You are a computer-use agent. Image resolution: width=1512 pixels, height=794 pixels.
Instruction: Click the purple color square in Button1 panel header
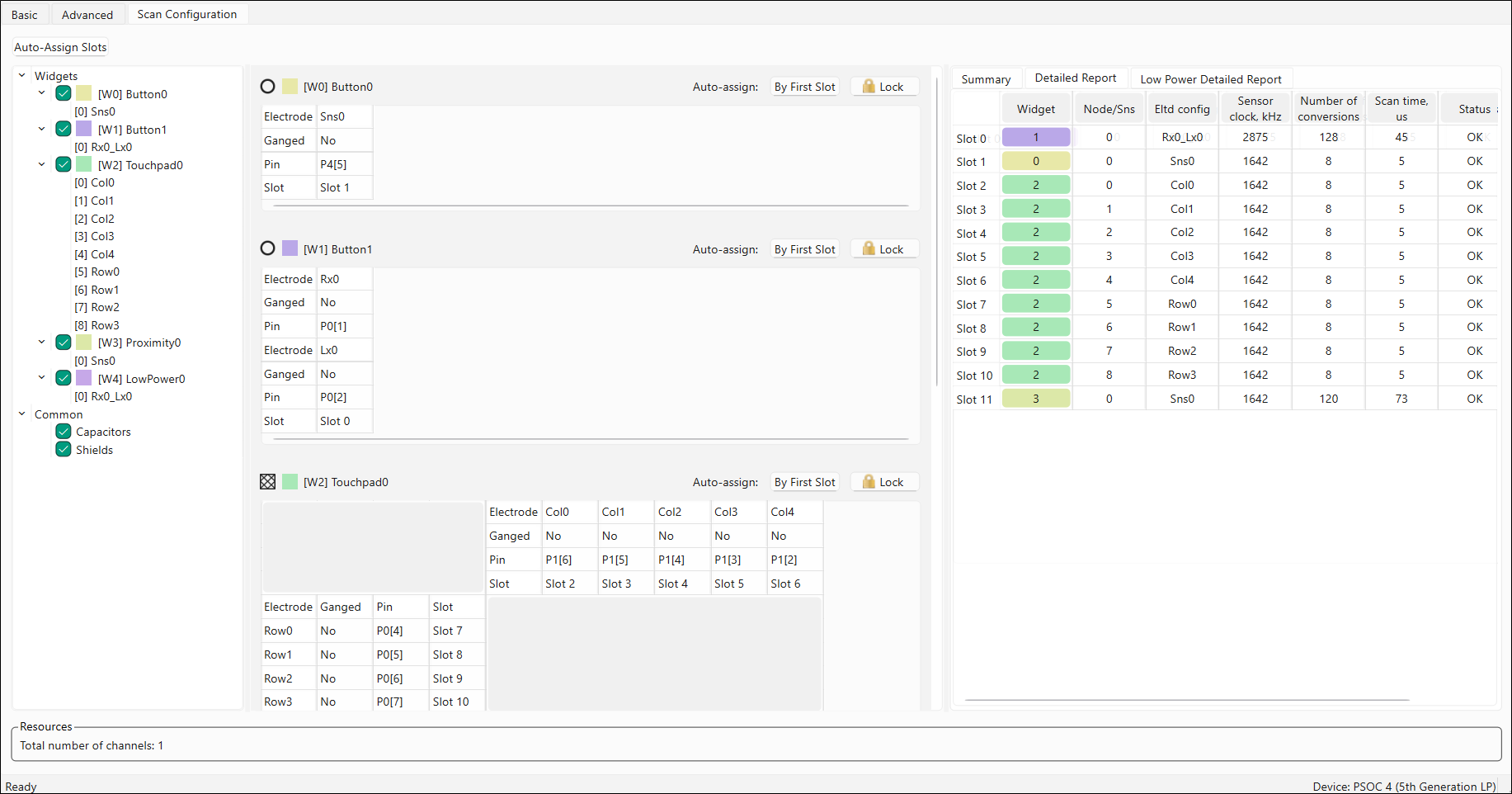[x=290, y=248]
